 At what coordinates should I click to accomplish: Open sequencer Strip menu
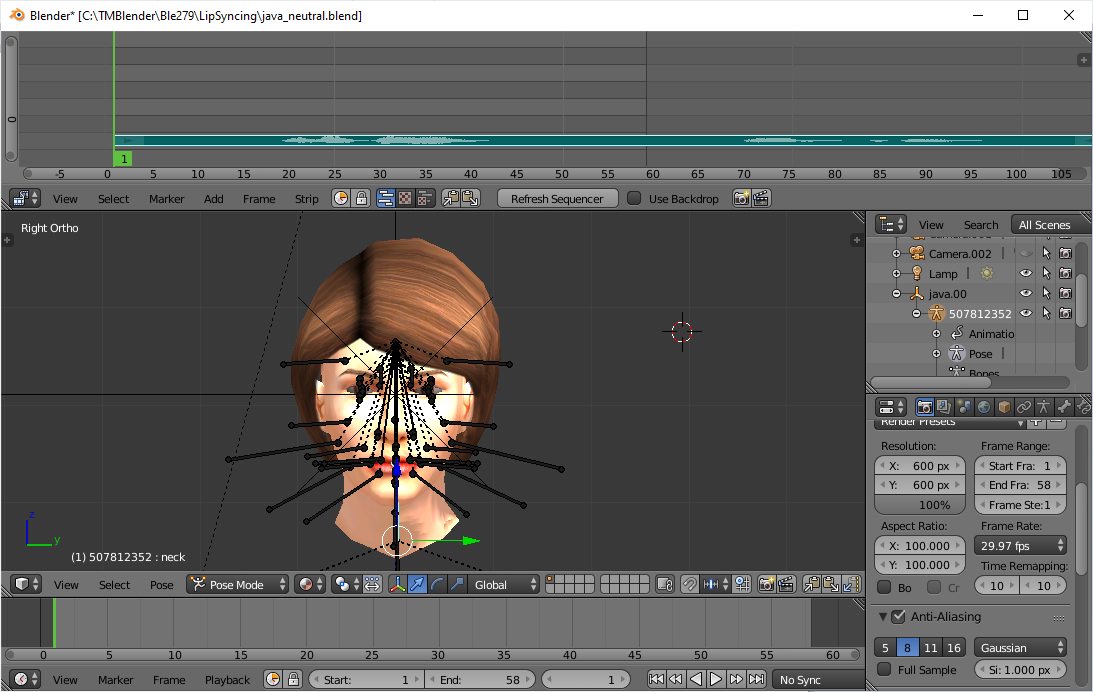pyautogui.click(x=306, y=199)
